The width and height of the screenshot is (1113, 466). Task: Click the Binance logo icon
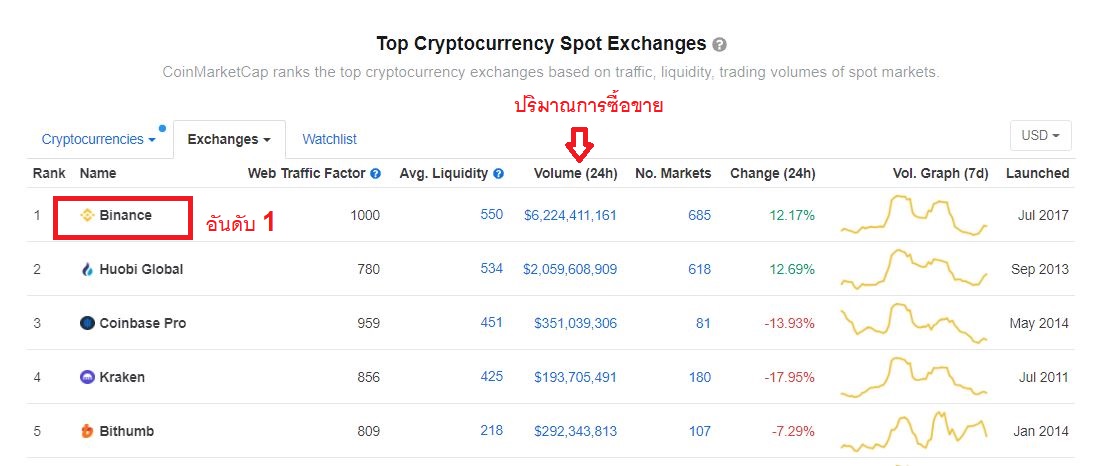(x=87, y=215)
